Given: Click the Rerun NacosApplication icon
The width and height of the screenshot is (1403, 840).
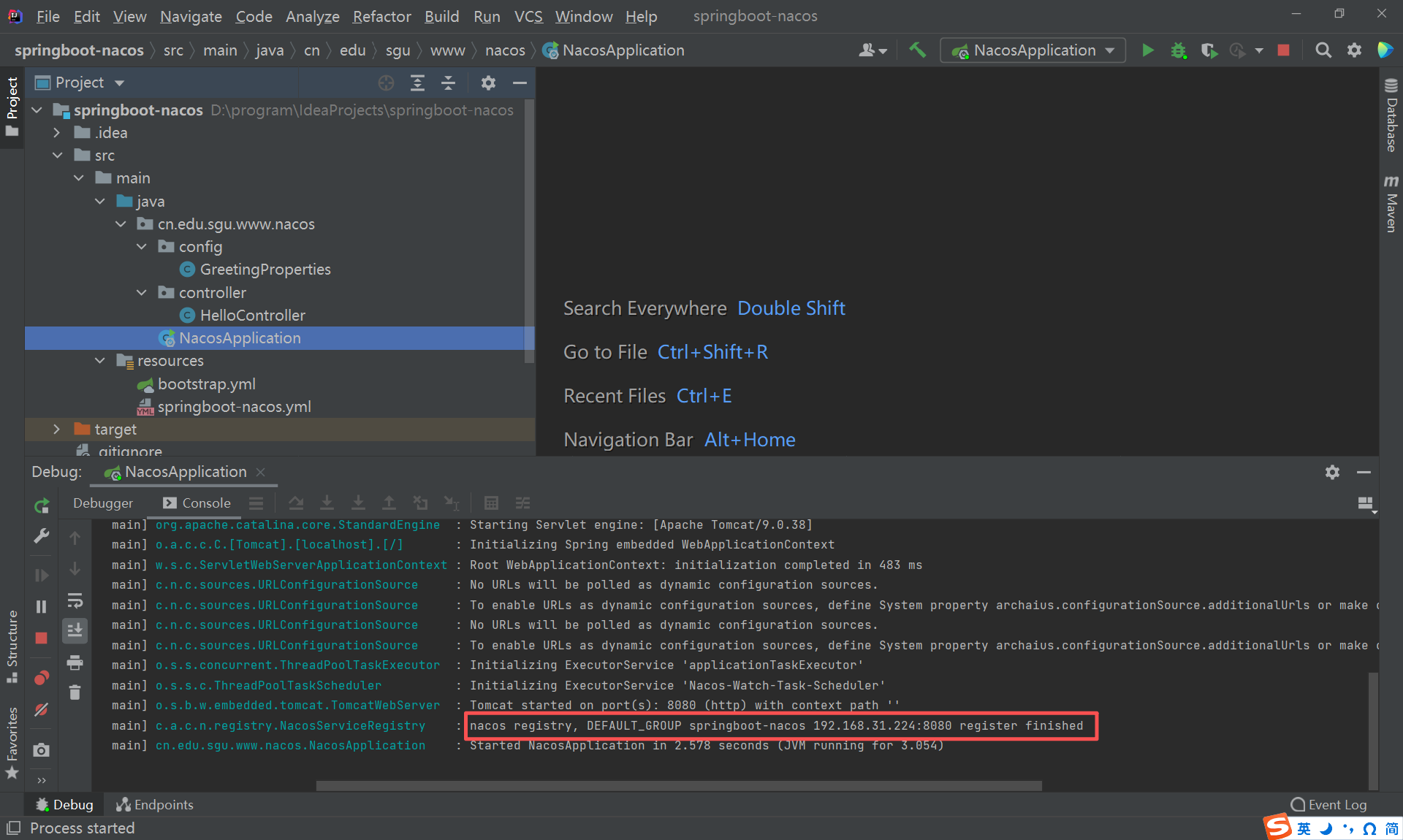Looking at the screenshot, I should pyautogui.click(x=42, y=505).
